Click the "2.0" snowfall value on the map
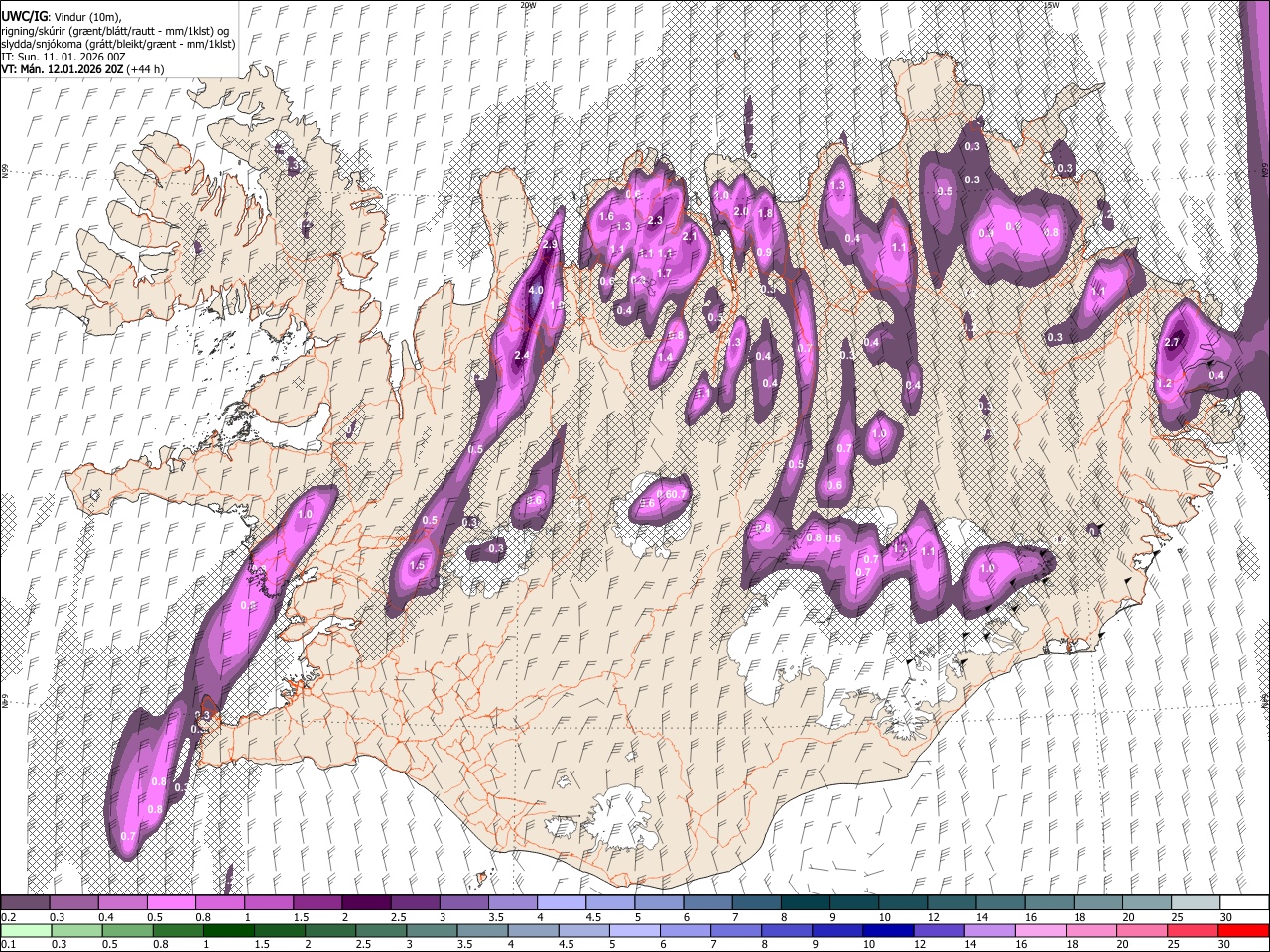 click(740, 212)
